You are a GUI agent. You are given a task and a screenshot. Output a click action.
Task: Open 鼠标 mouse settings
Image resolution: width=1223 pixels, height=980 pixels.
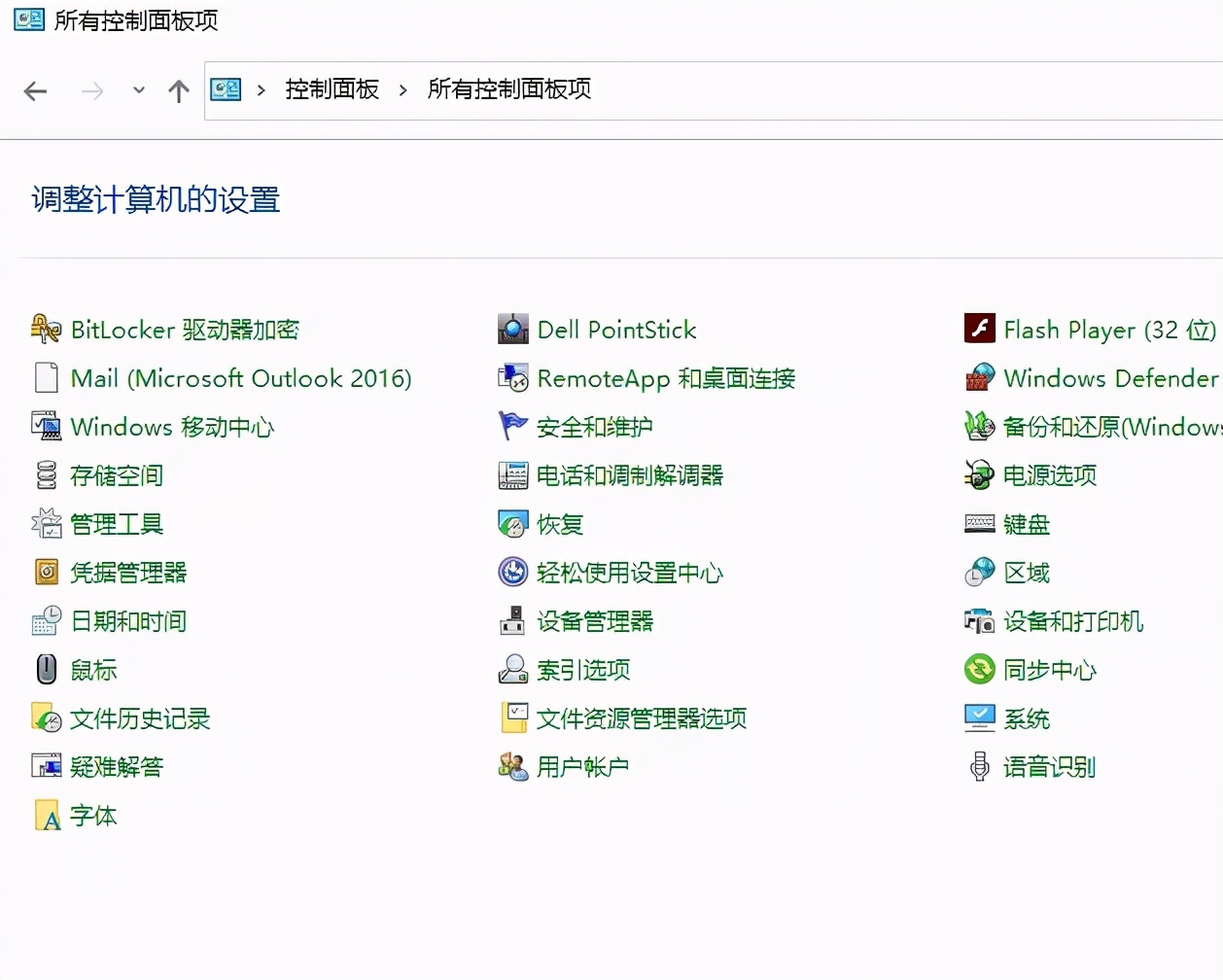pyautogui.click(x=93, y=669)
